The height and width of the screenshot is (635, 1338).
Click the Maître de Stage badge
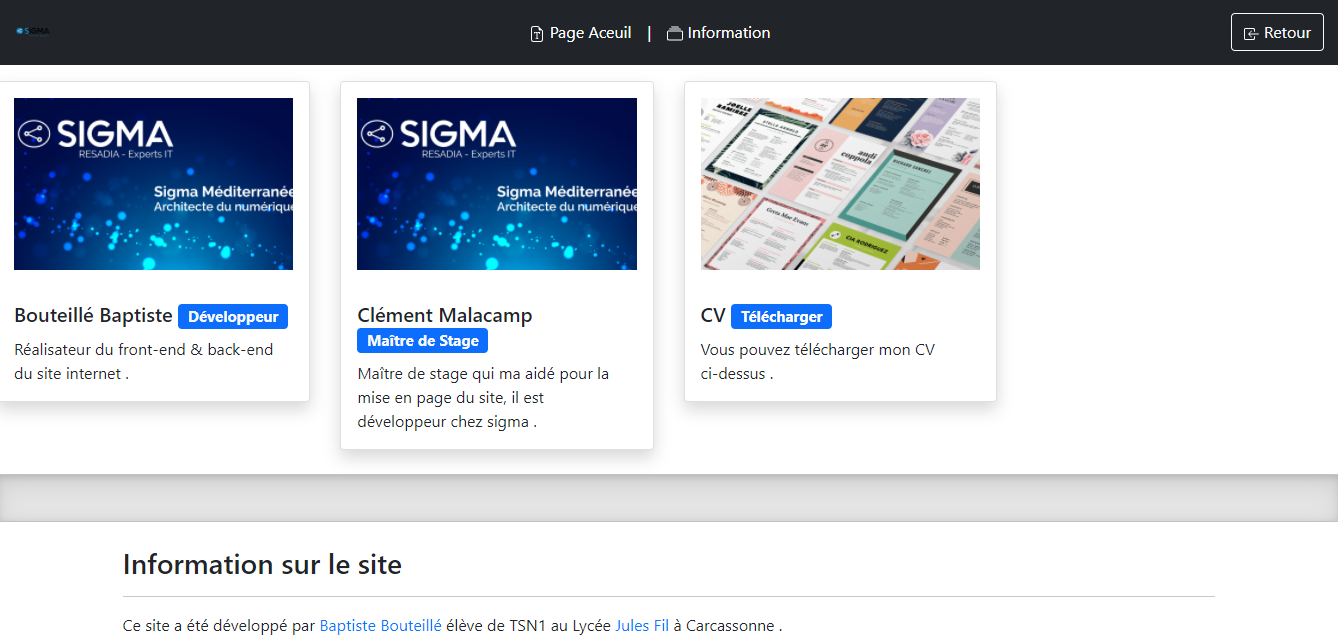(423, 341)
